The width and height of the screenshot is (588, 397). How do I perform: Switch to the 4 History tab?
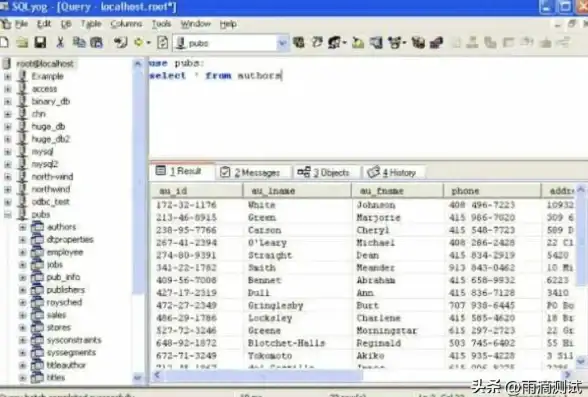click(394, 172)
